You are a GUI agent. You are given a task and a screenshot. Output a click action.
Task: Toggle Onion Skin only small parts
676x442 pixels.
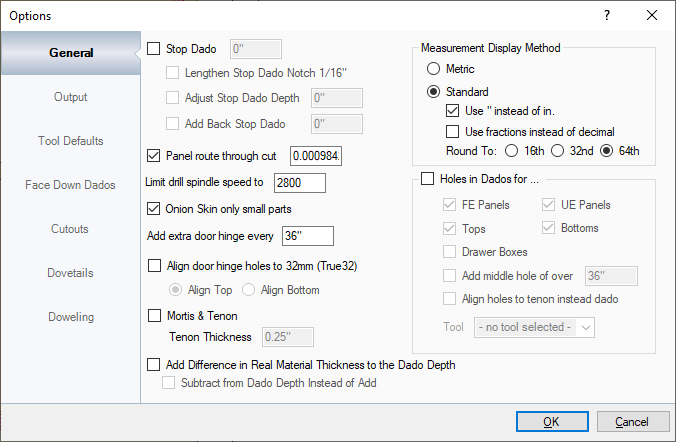154,209
